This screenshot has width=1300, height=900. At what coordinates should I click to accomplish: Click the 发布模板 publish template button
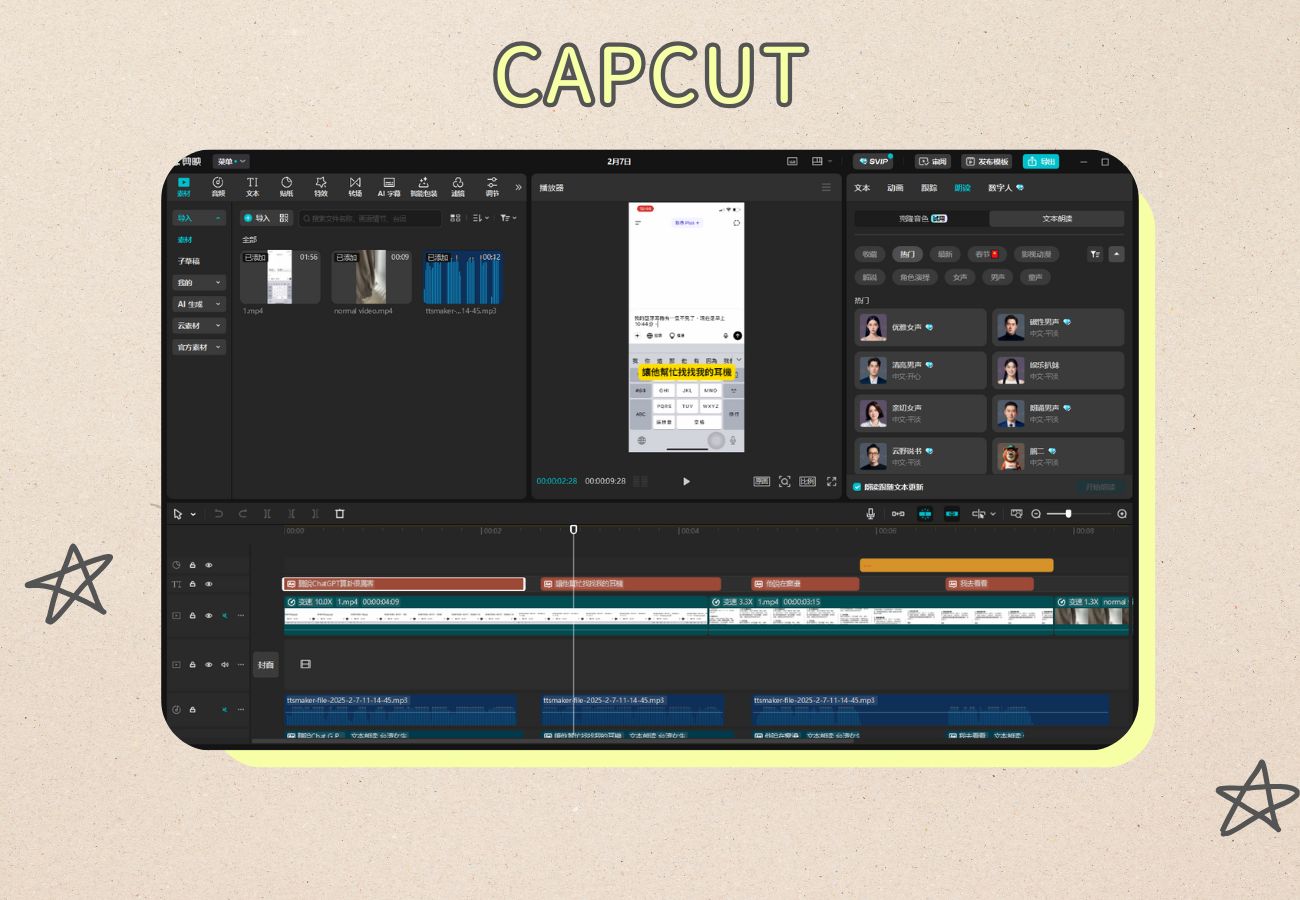987,161
